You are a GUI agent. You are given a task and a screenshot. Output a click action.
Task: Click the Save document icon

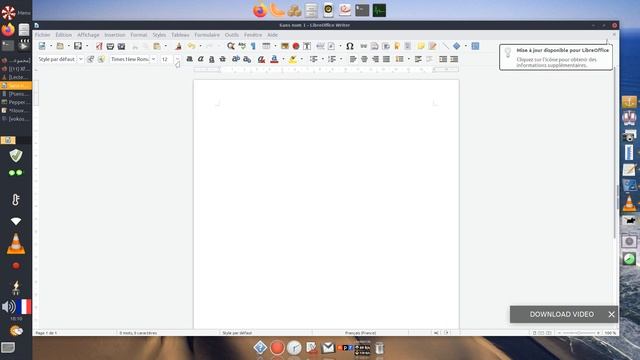tap(78, 46)
